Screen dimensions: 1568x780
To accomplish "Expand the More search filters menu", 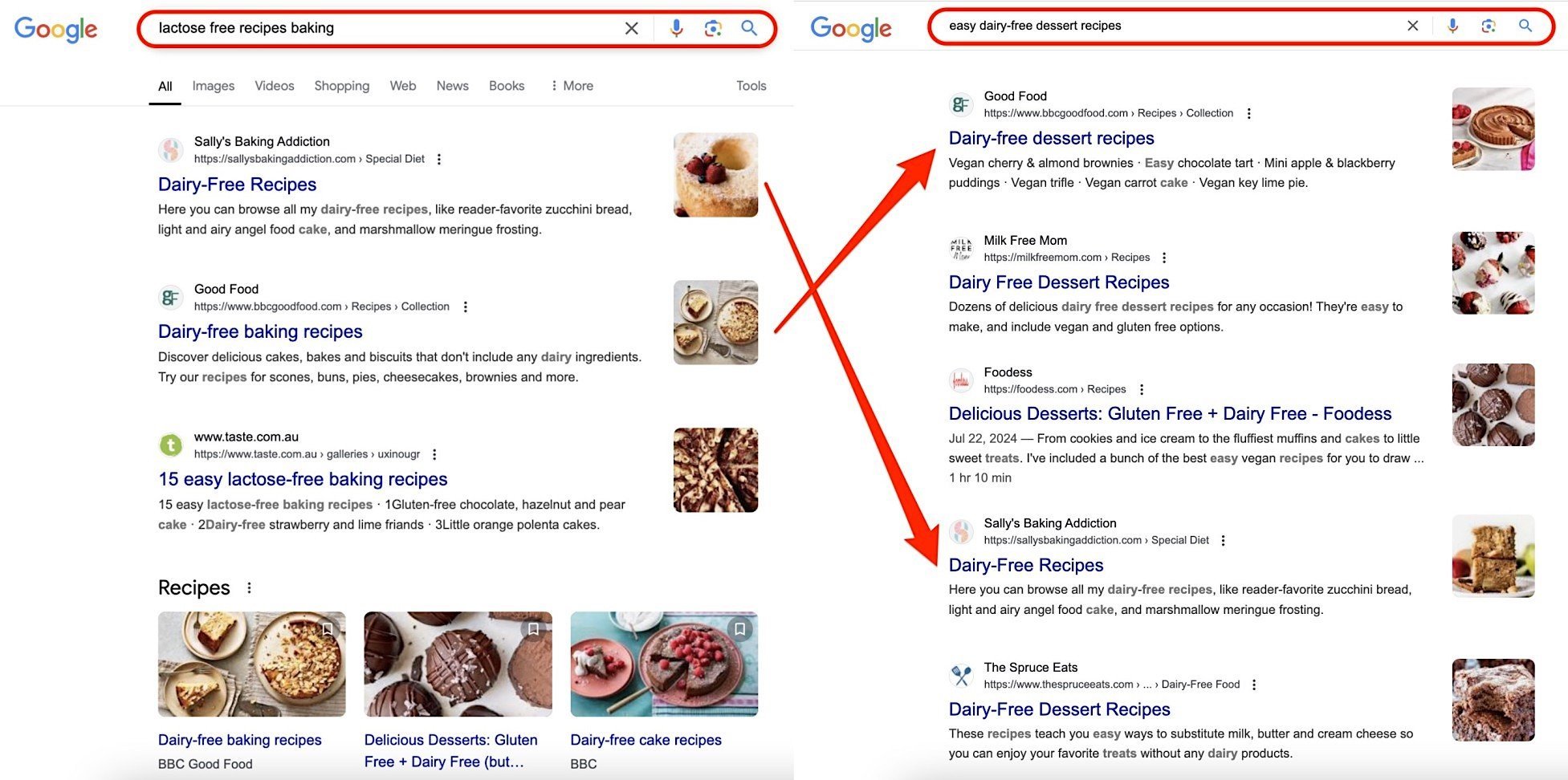I will (572, 86).
